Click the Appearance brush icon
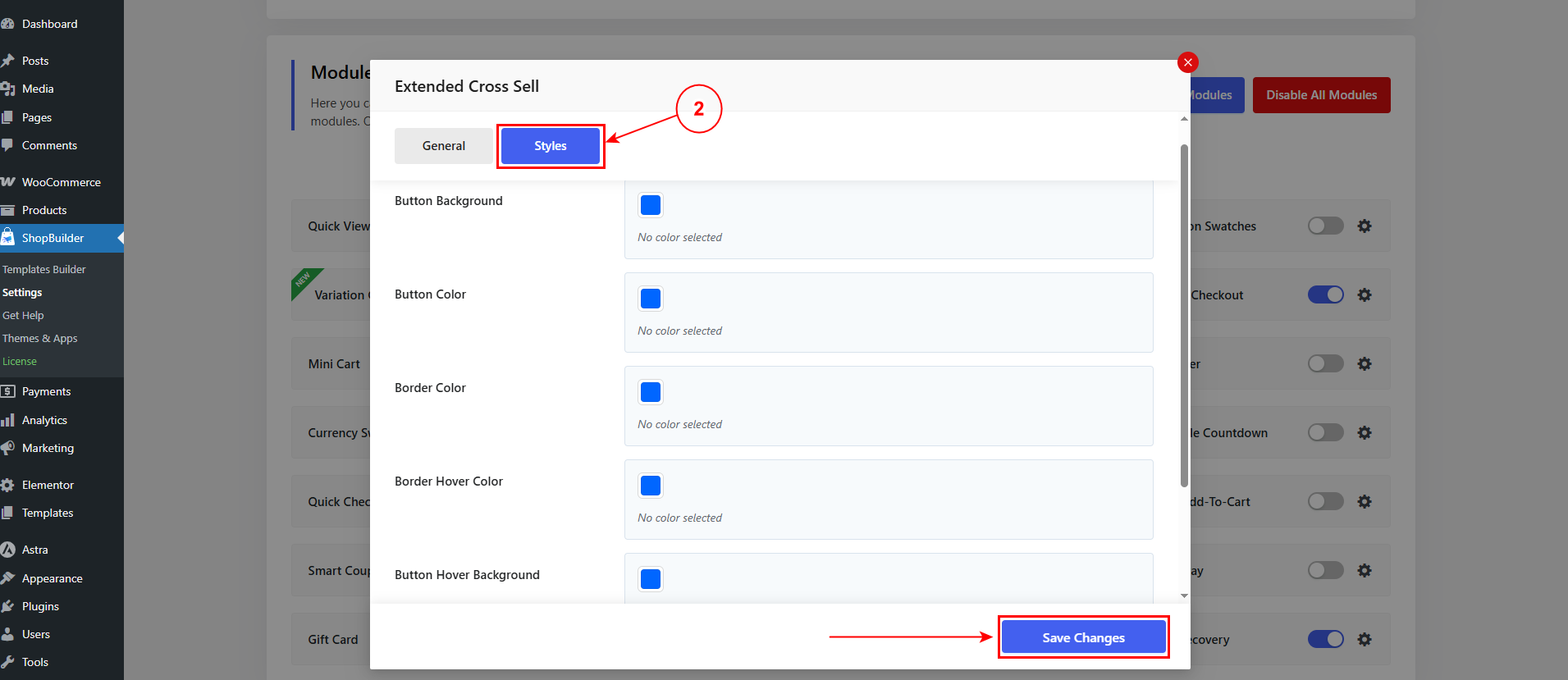This screenshot has height=680, width=1568. click(7, 578)
